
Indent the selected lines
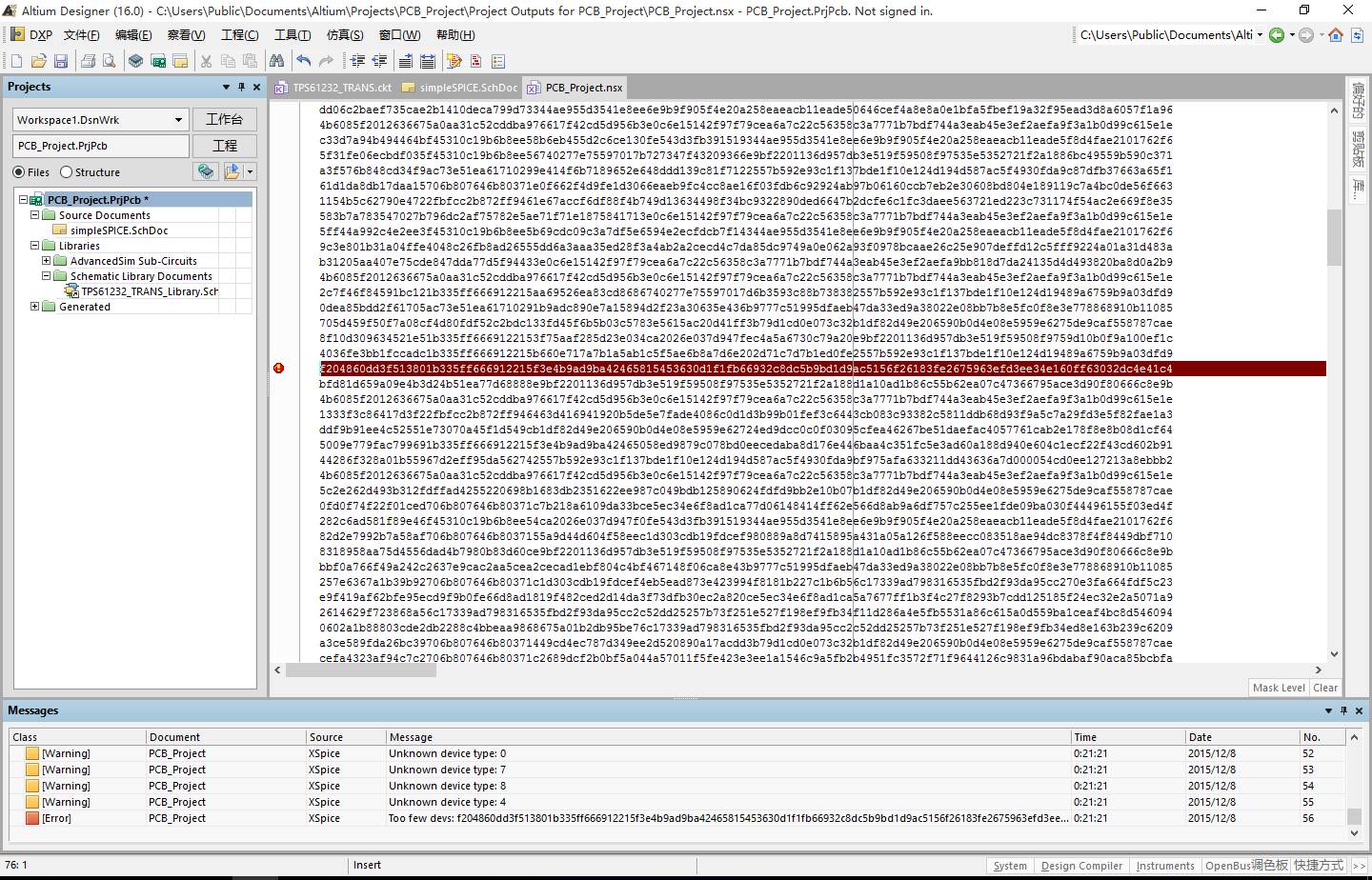coord(357,61)
